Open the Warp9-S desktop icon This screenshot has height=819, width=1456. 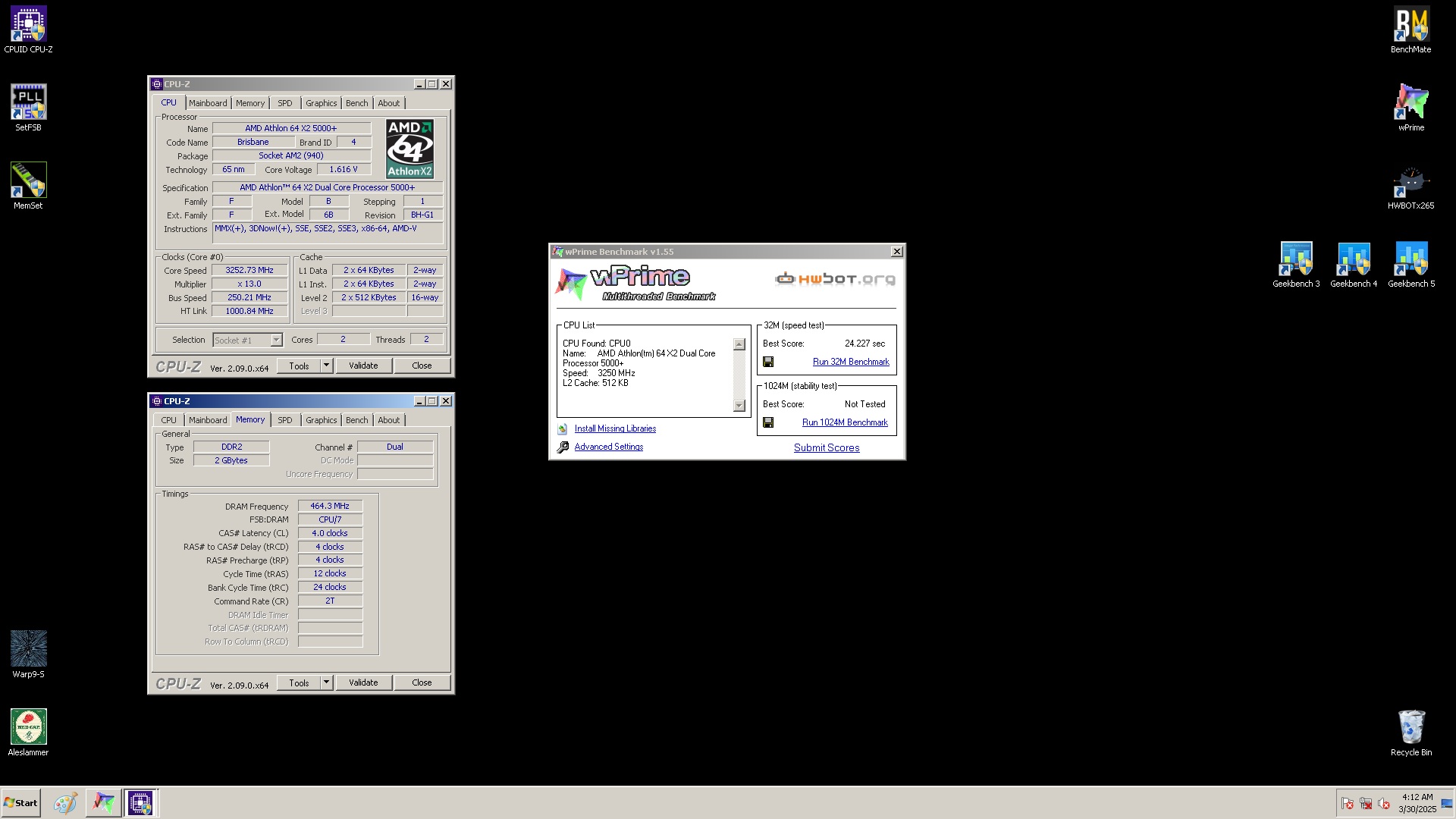[x=28, y=654]
